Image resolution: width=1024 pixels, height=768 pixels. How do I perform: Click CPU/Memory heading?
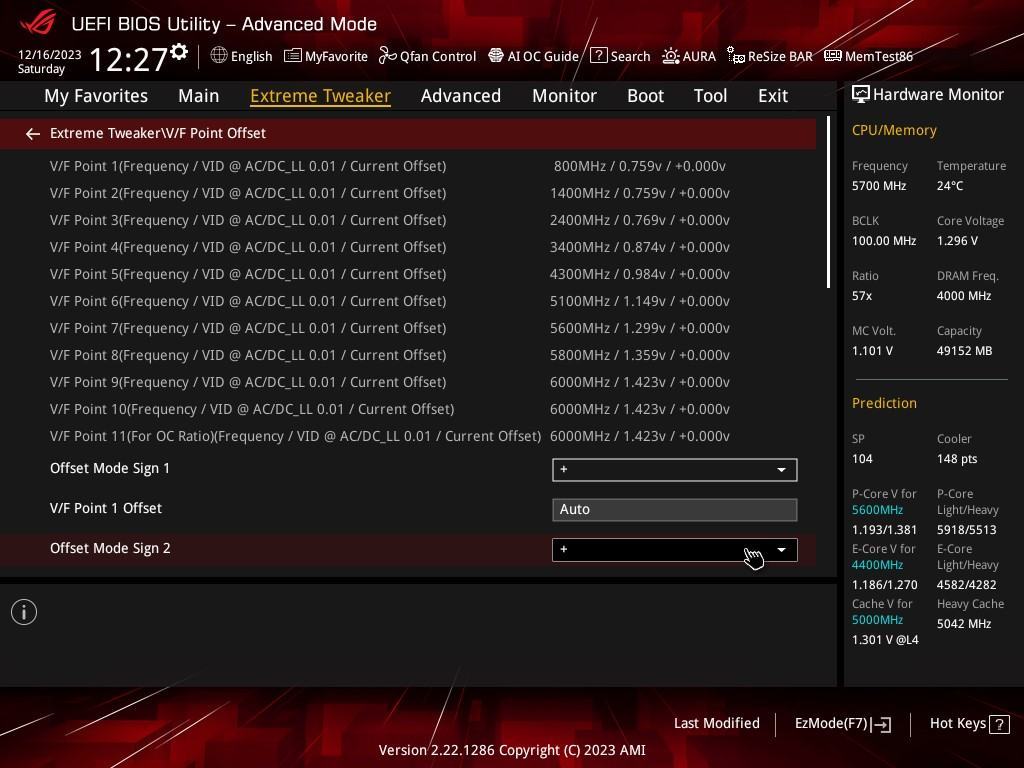click(894, 131)
